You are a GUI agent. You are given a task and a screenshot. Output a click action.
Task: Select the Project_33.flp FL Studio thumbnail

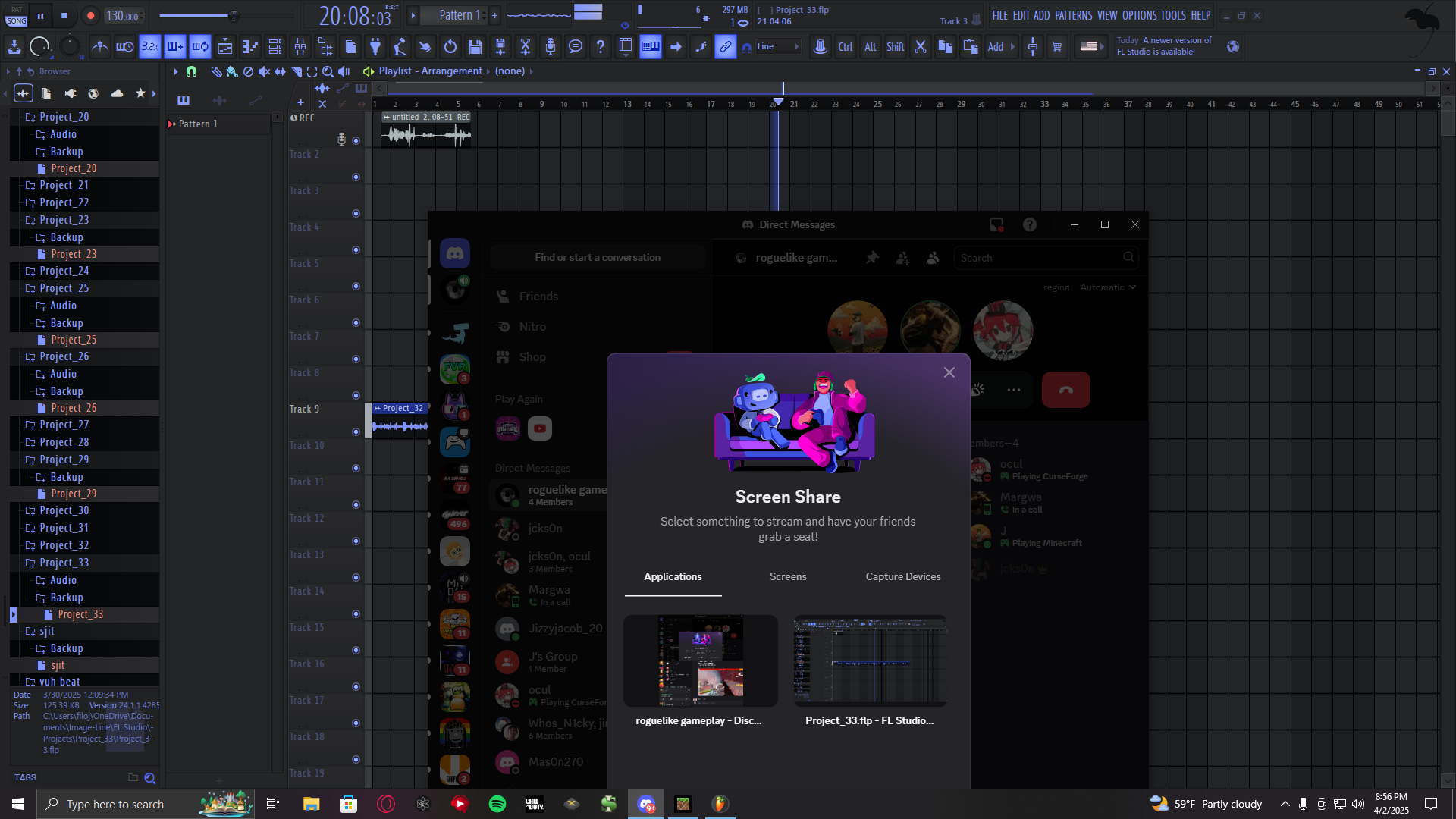point(870,661)
